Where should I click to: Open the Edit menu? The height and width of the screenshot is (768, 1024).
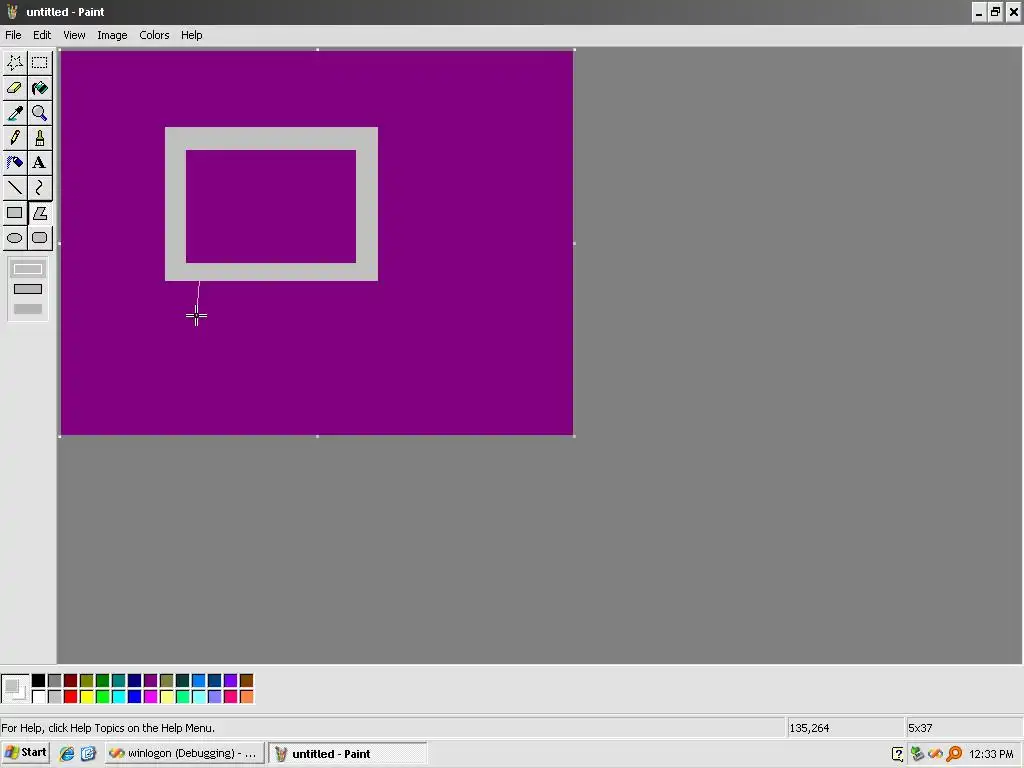tap(42, 35)
